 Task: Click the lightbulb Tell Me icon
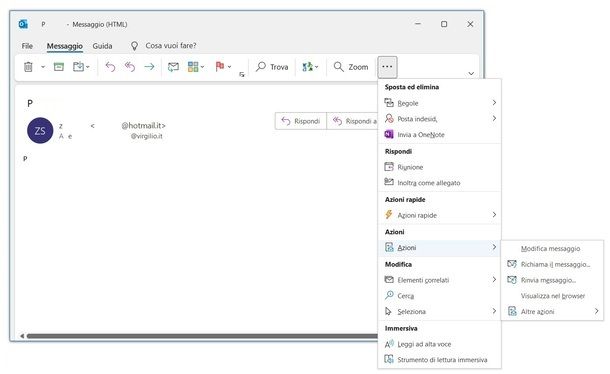click(134, 46)
